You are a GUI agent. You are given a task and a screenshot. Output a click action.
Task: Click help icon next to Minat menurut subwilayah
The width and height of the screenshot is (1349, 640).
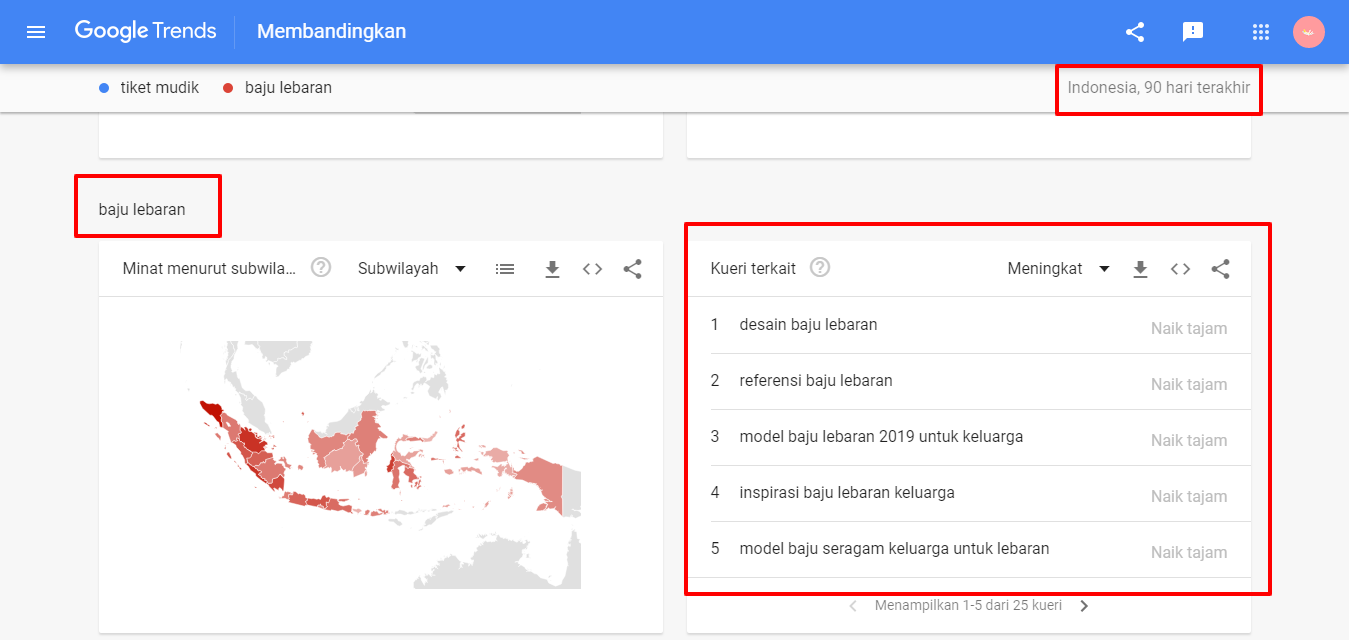pyautogui.click(x=321, y=268)
